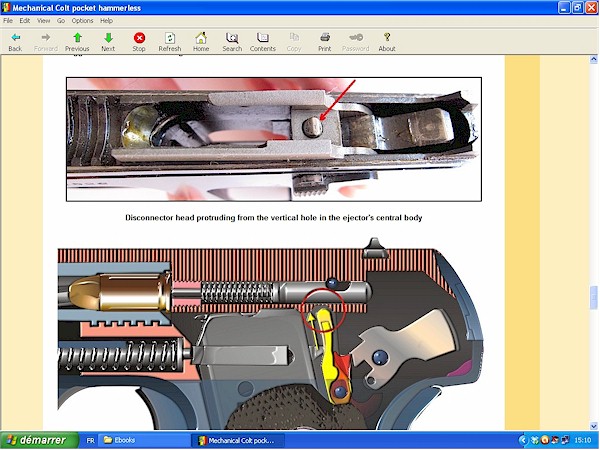
Task: Refresh the current page
Action: tap(170, 42)
